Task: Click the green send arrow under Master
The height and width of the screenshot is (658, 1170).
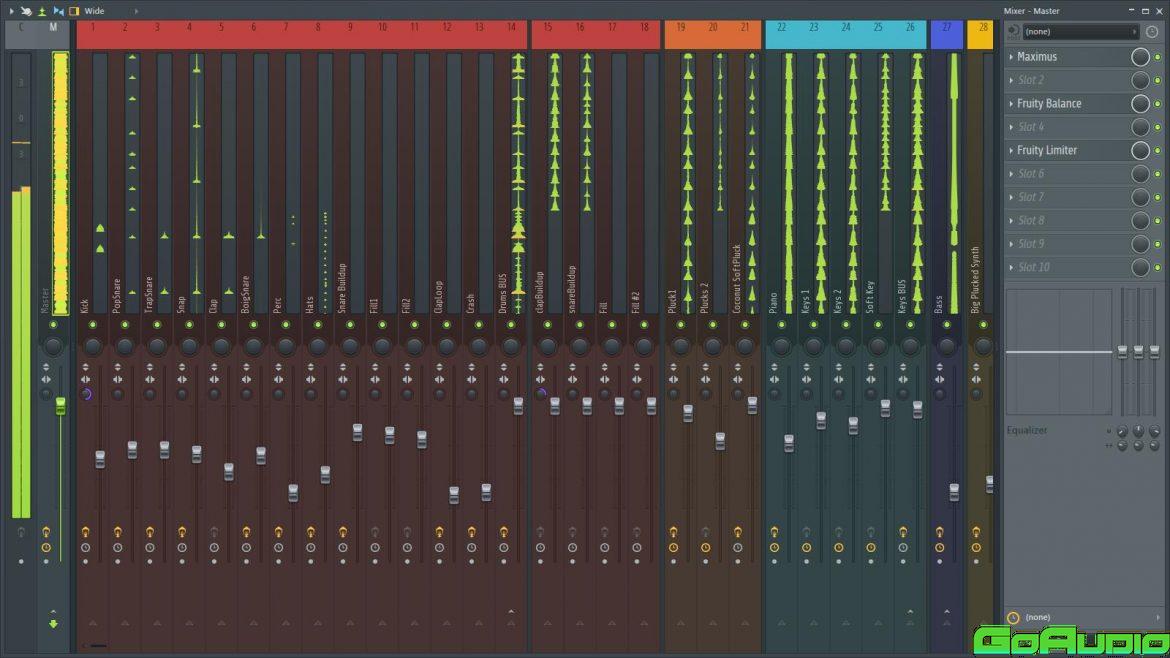Action: 53,624
